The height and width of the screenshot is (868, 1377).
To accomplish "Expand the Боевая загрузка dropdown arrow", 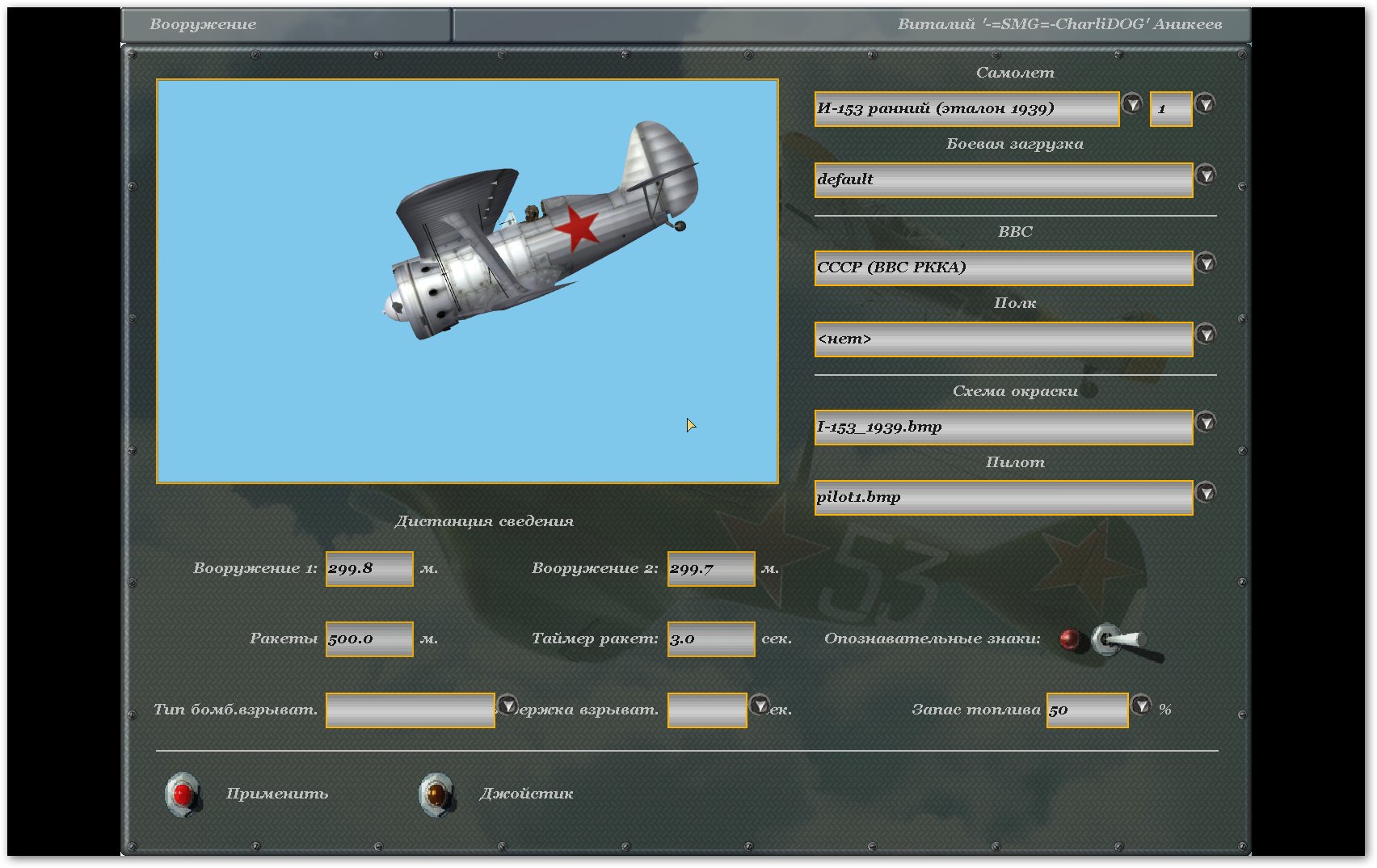I will pyautogui.click(x=1206, y=175).
